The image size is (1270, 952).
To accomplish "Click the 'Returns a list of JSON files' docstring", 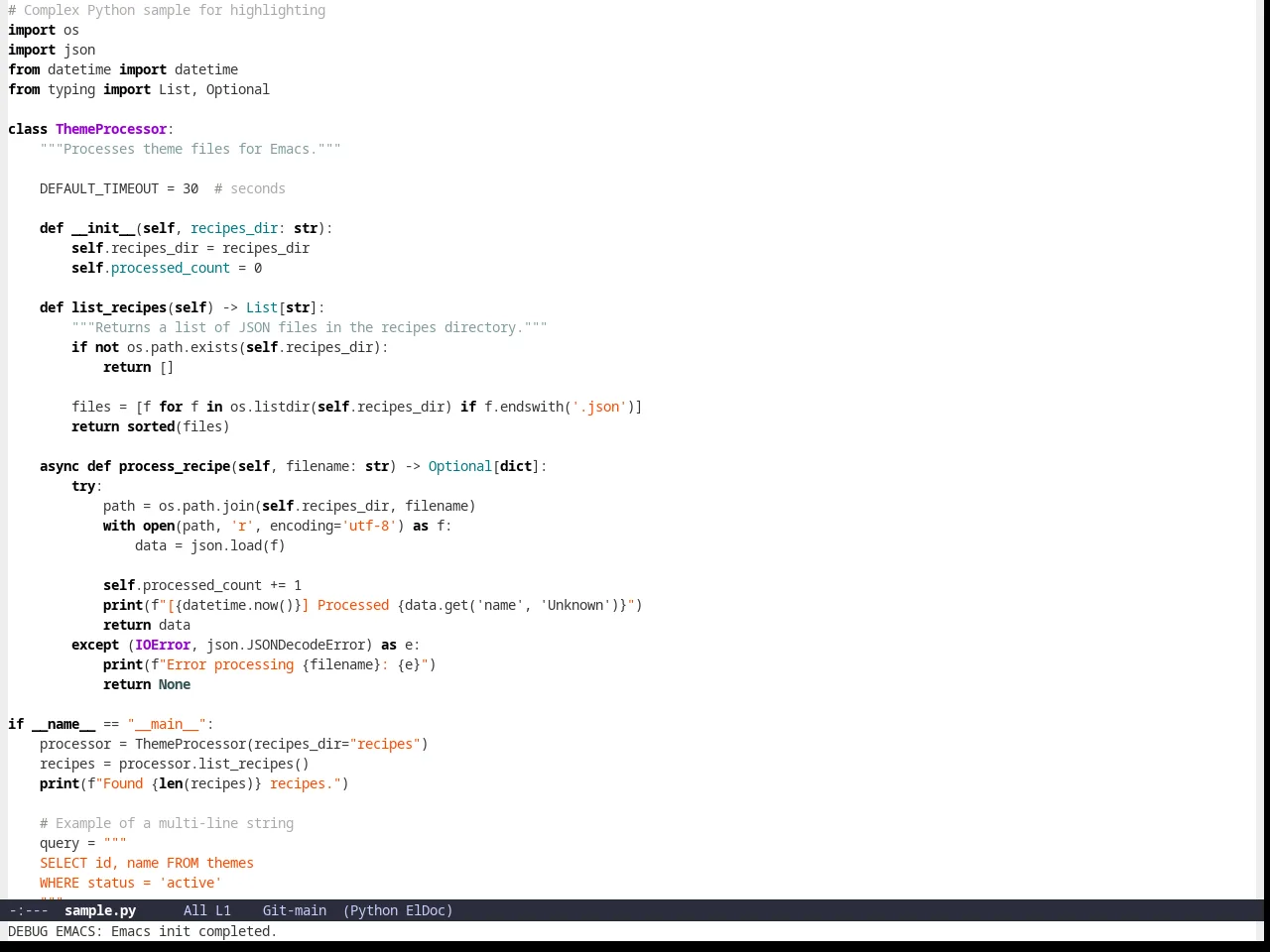I will [x=310, y=327].
